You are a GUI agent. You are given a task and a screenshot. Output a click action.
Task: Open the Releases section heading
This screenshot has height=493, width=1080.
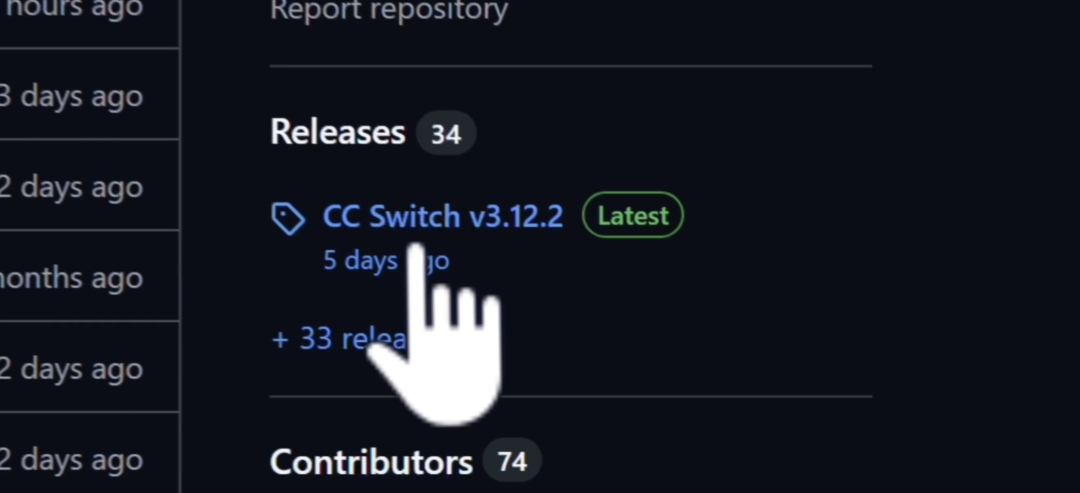(338, 132)
